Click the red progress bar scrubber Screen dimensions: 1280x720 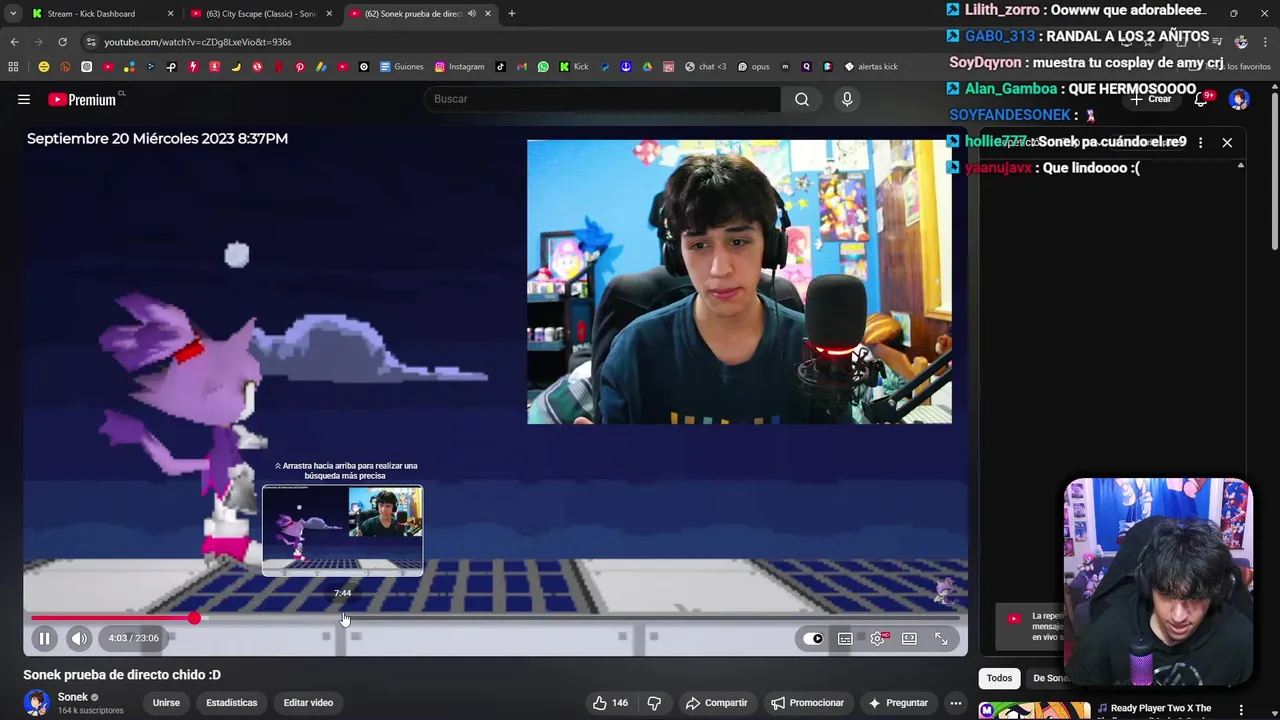click(194, 618)
